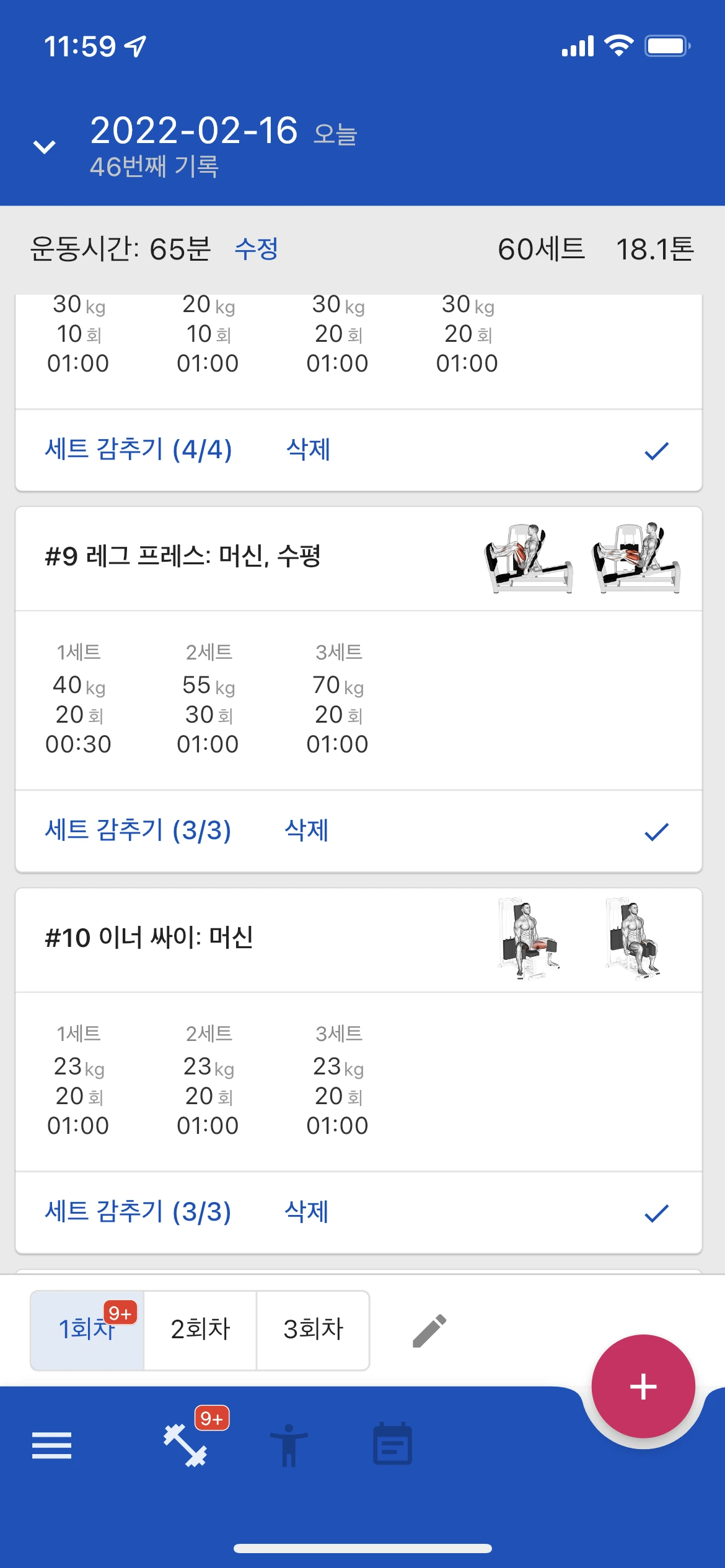Toggle completion check for inner thigh
725x1568 pixels.
[x=656, y=1213]
